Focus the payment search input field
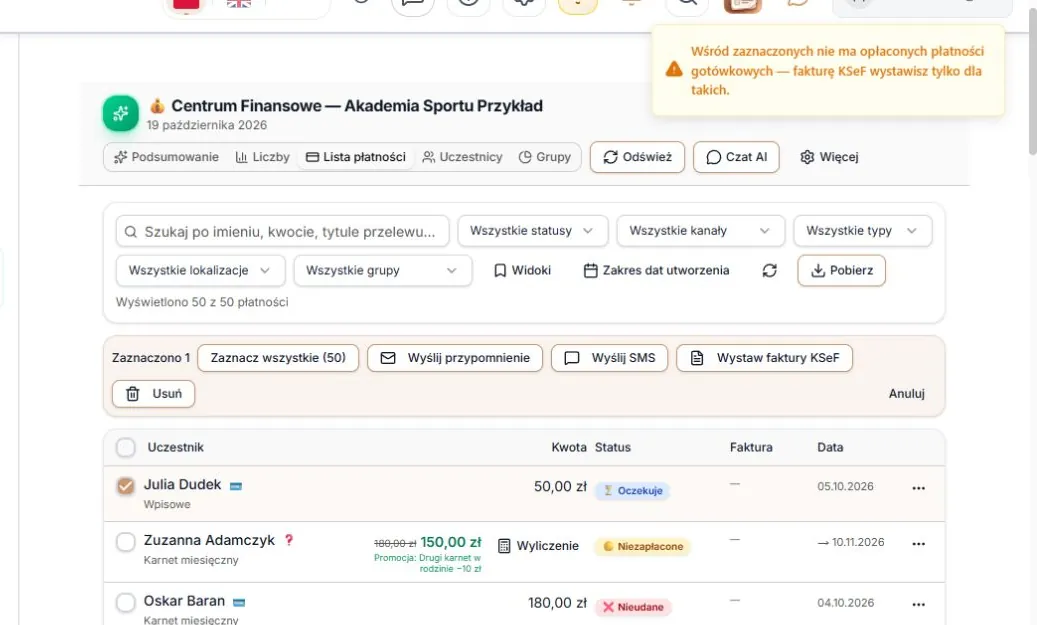The image size is (1037, 625). 282,231
